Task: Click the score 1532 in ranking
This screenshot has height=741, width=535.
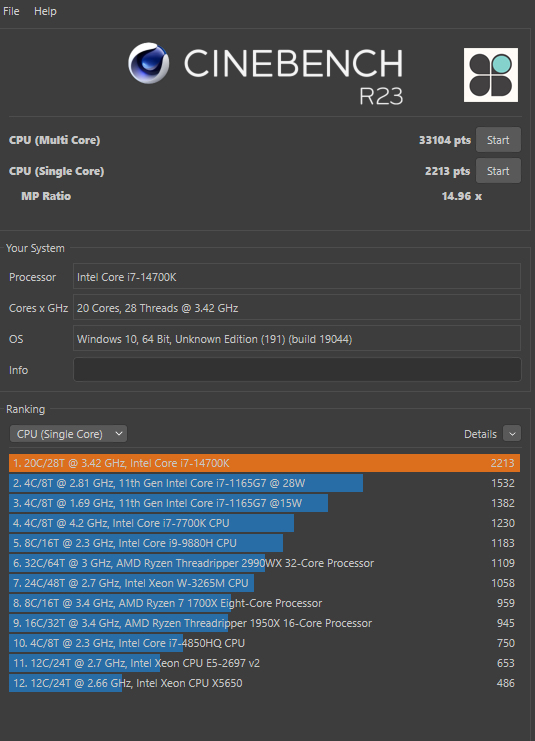Action: (x=502, y=483)
